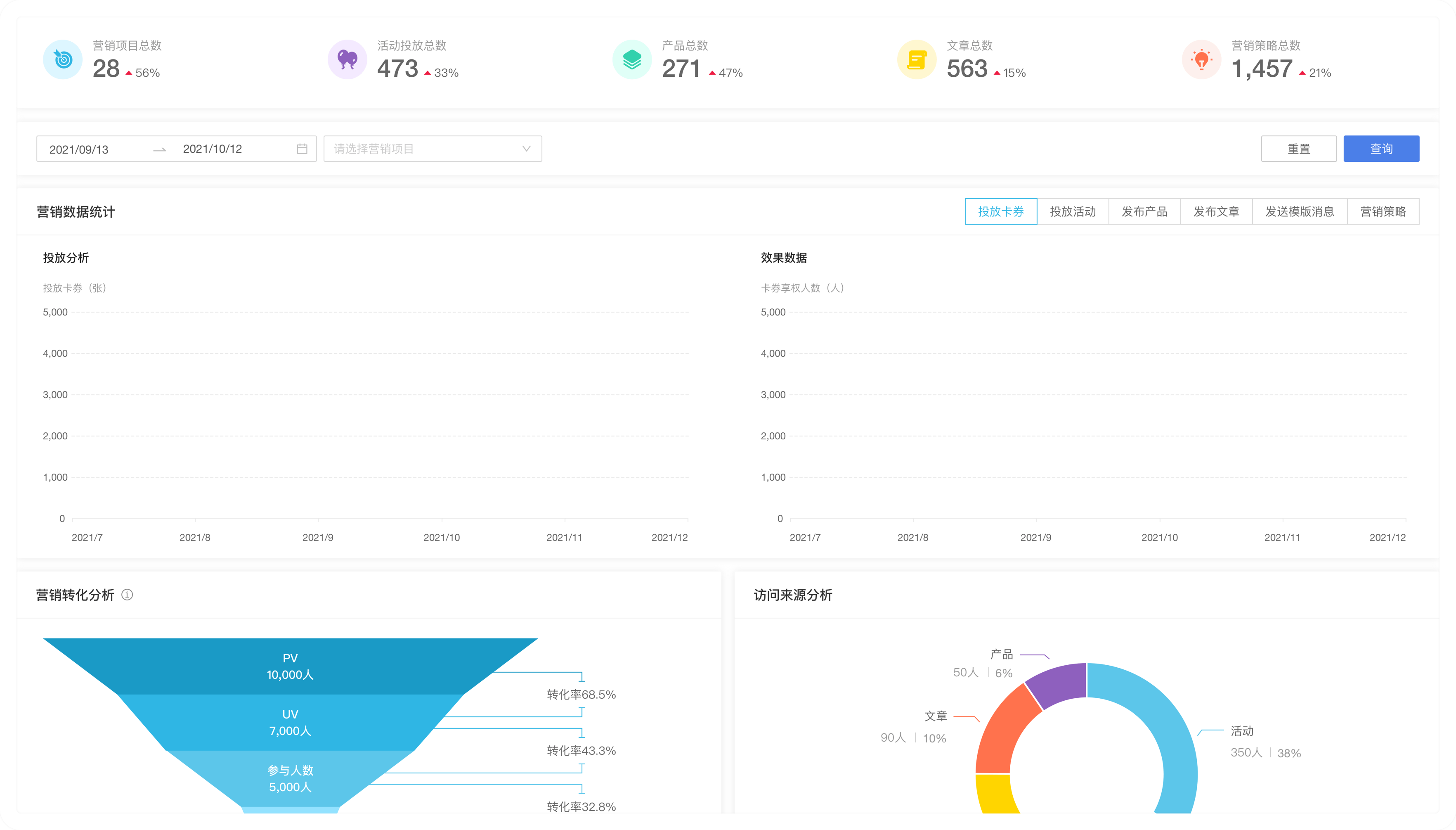Switch to the 发布文章 tab

pos(1216,211)
